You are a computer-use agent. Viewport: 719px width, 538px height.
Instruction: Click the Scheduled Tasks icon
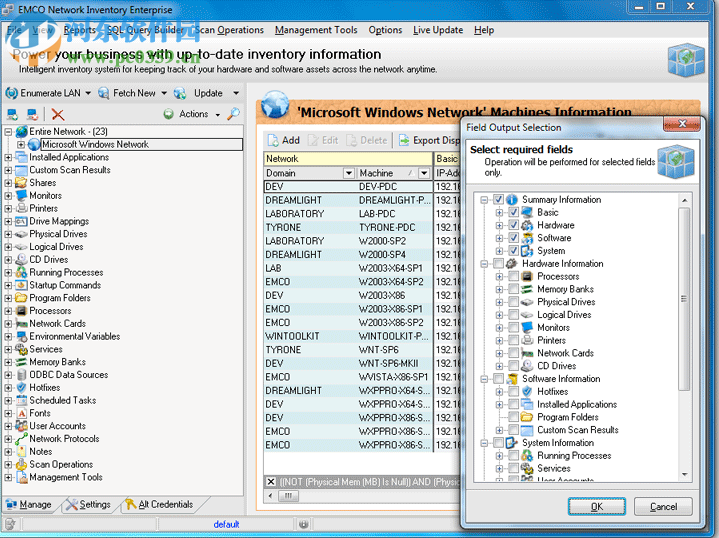(x=22, y=400)
